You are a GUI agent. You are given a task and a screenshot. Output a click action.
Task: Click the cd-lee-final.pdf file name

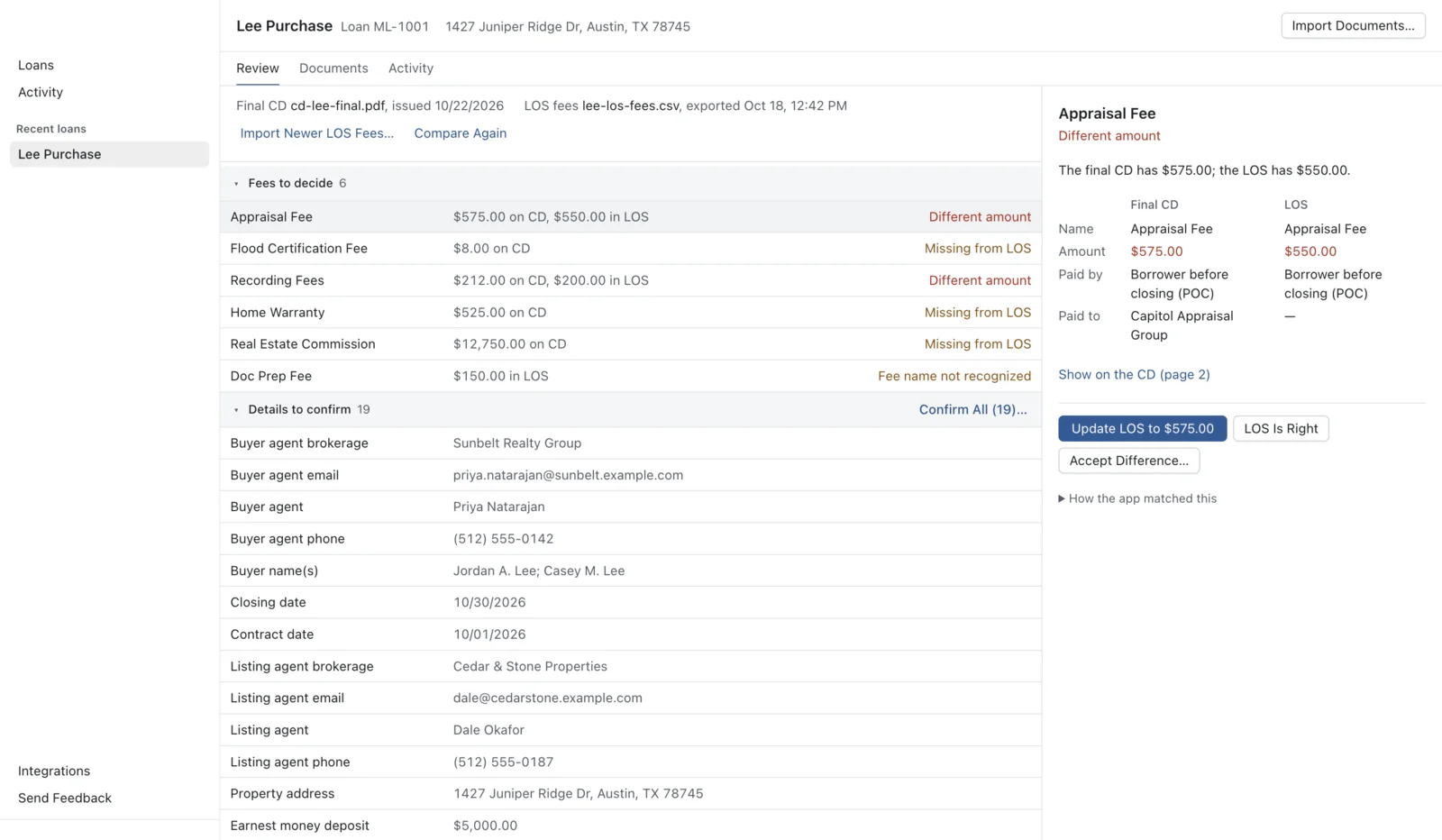[338, 105]
